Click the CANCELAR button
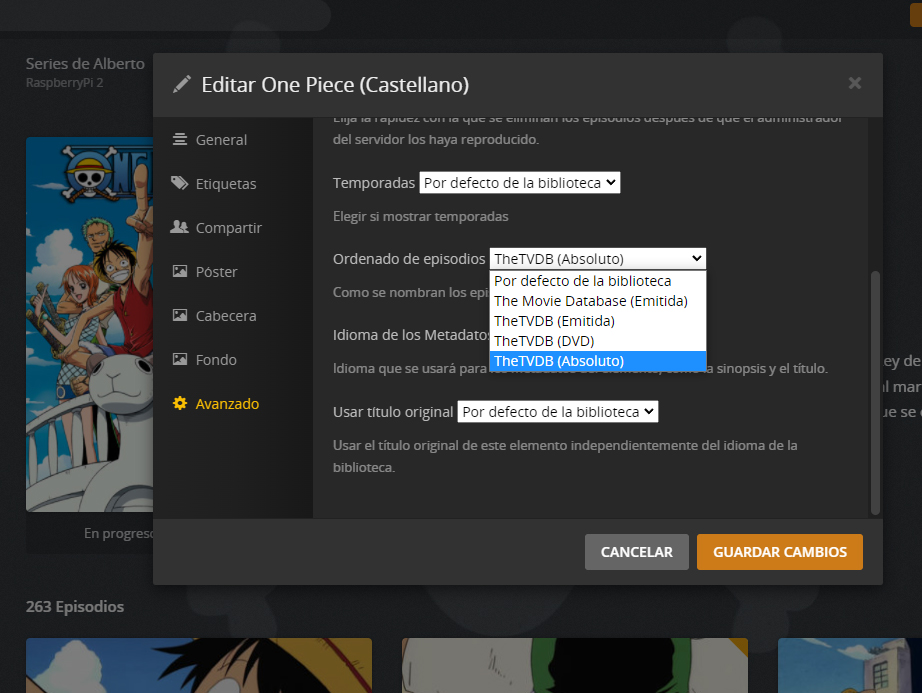Image resolution: width=922 pixels, height=693 pixels. [636, 552]
